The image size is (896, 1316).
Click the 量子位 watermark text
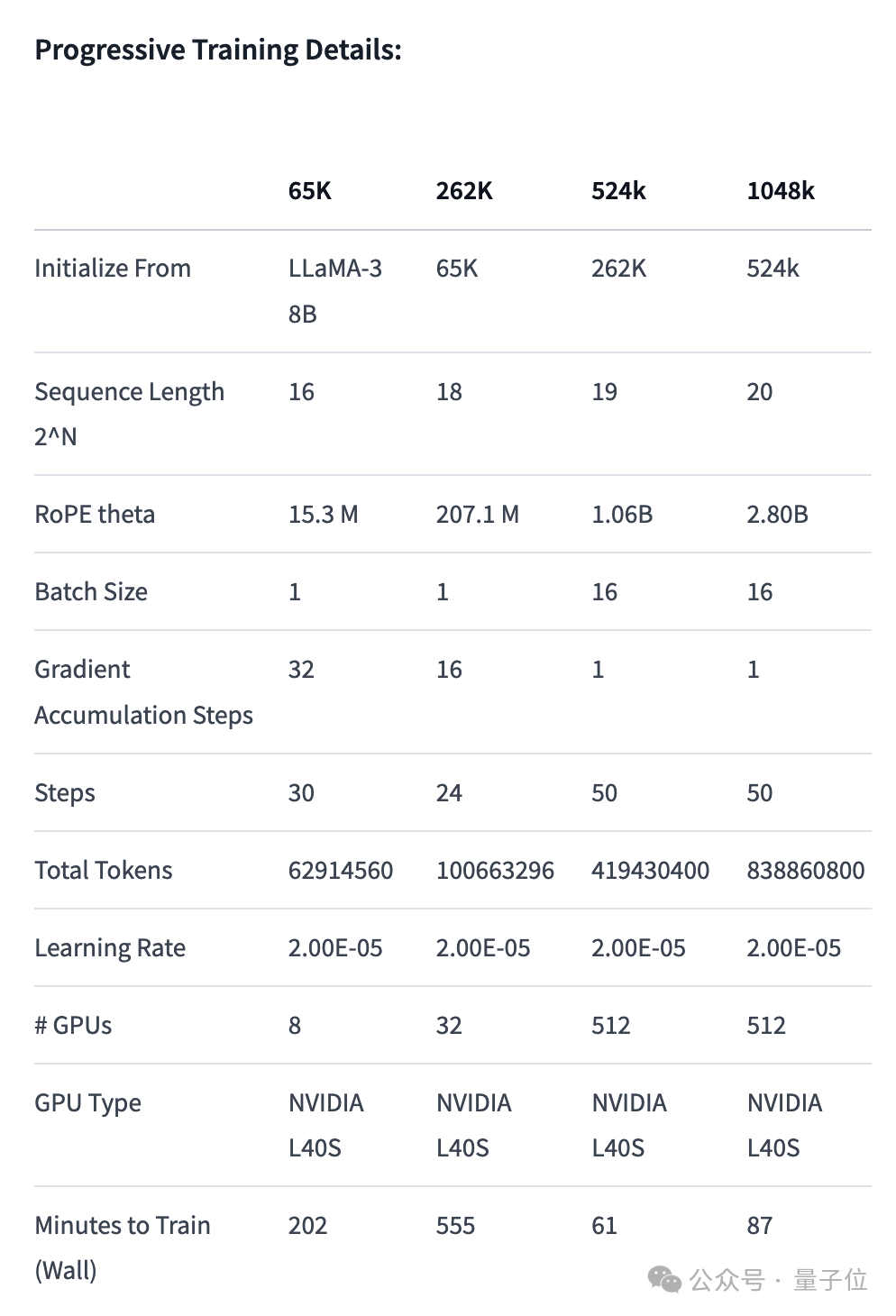(830, 1280)
